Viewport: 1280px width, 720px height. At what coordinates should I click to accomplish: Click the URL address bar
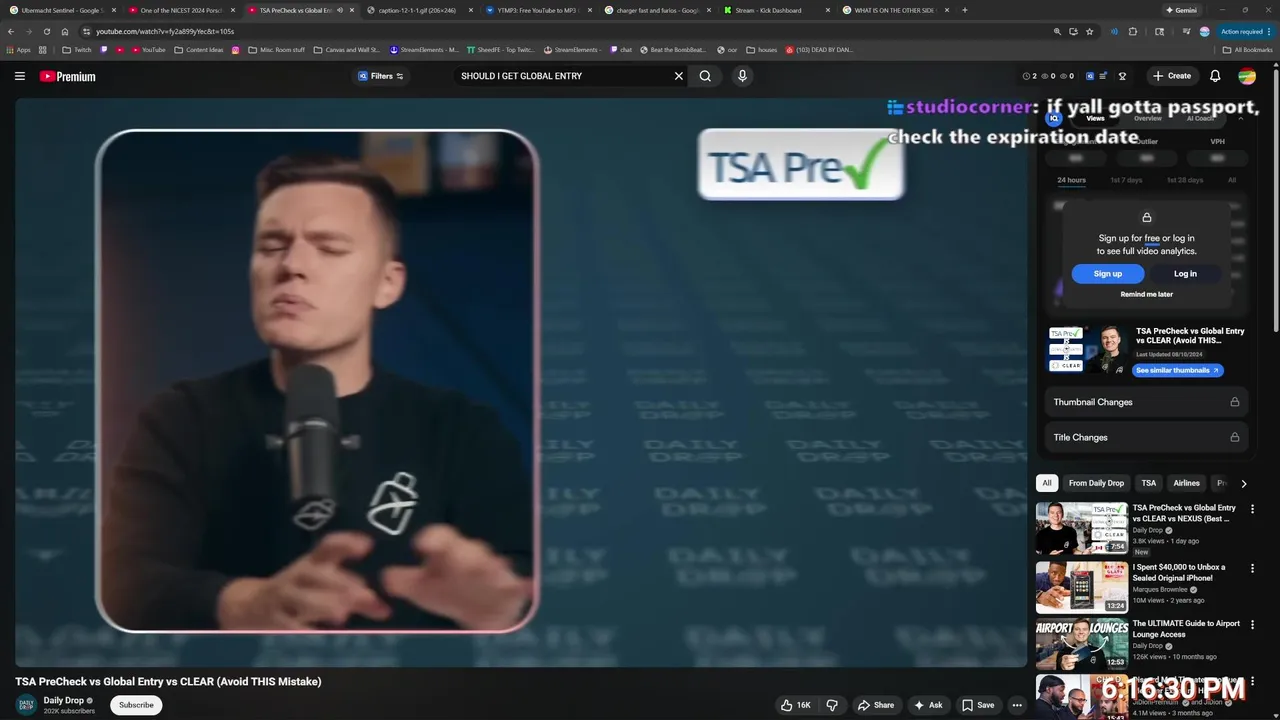pos(560,31)
